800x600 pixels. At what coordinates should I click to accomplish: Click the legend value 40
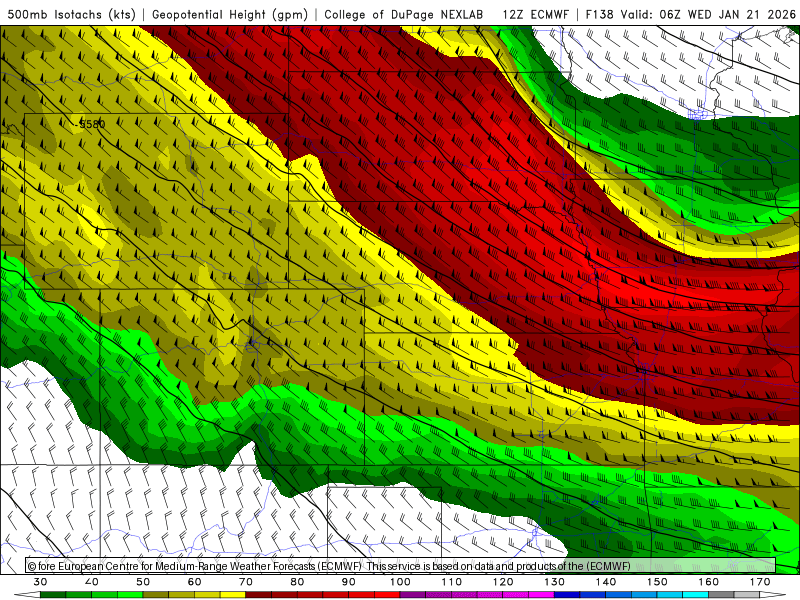pyautogui.click(x=92, y=582)
